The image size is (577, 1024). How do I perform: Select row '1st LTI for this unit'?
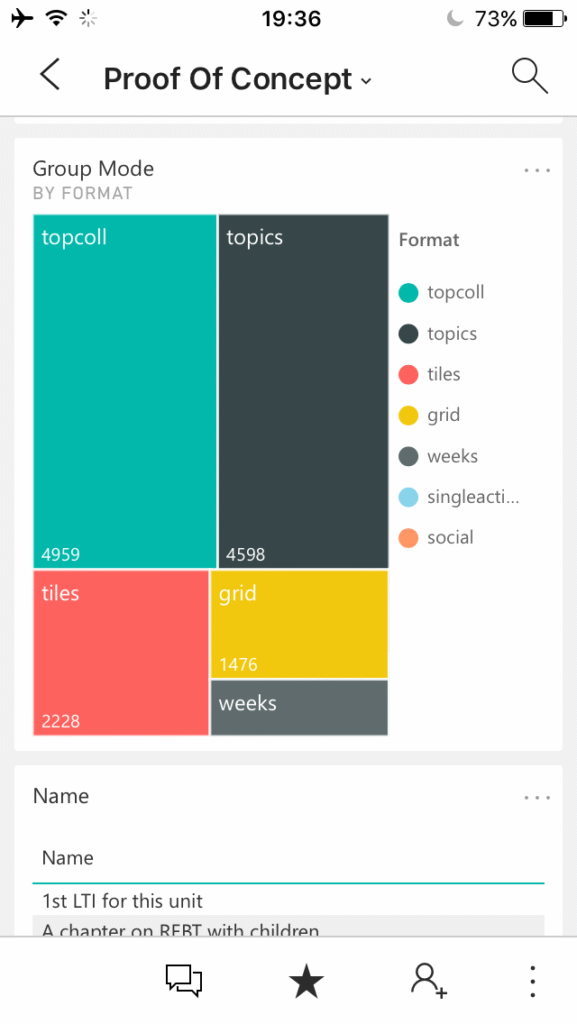point(288,901)
